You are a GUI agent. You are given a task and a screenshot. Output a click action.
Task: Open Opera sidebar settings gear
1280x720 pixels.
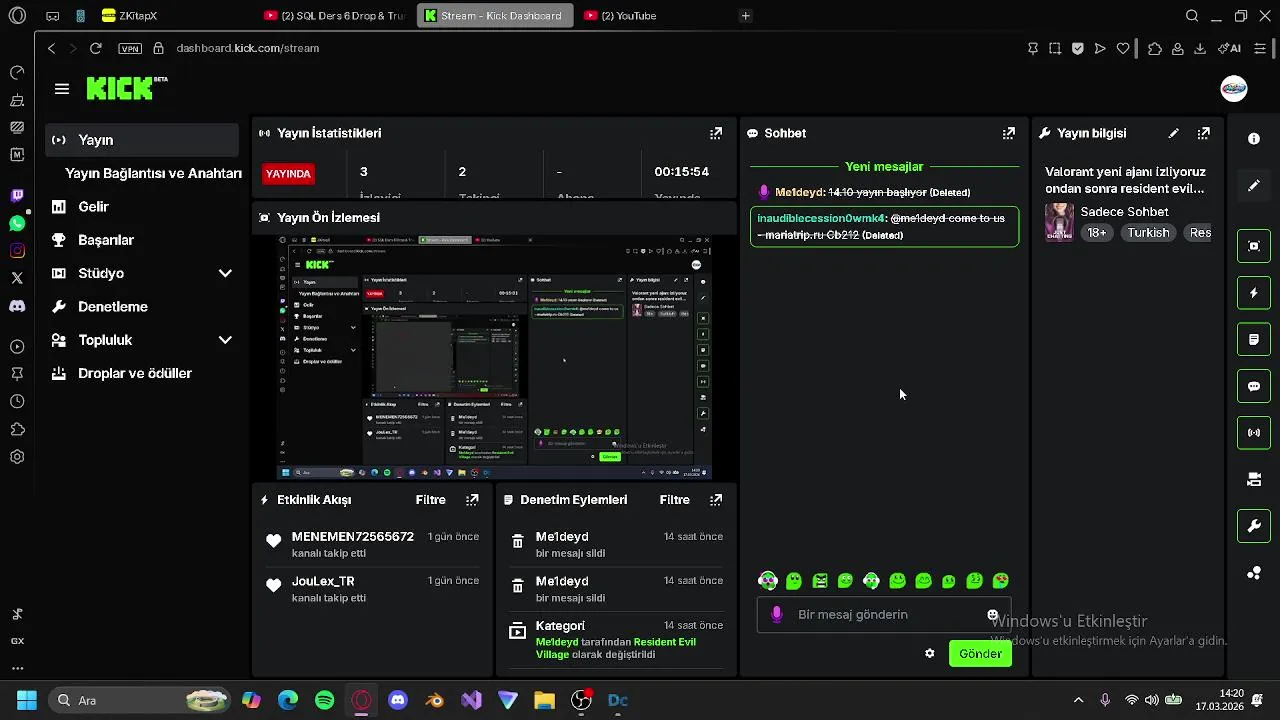[x=17, y=457]
